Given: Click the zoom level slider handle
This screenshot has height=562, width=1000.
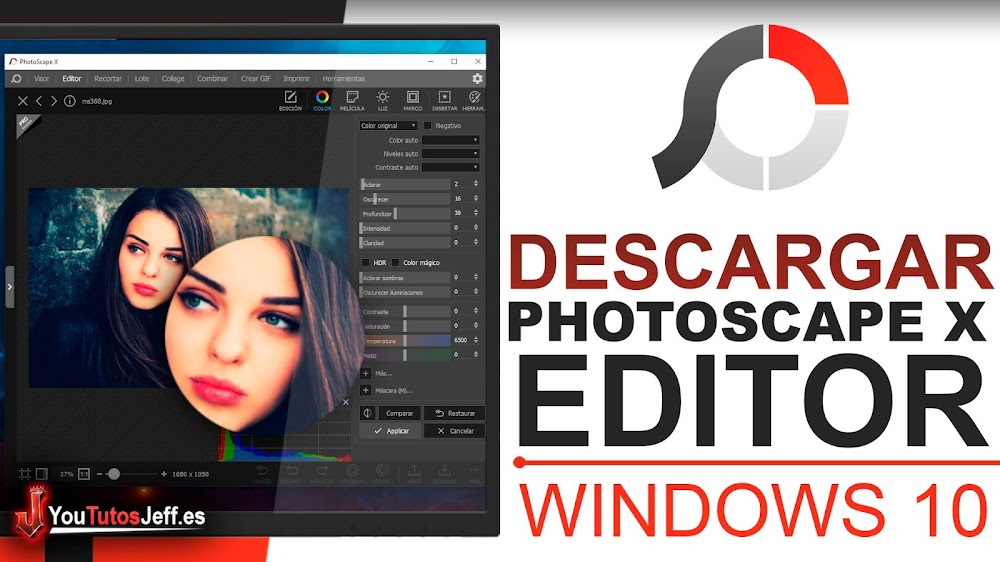Looking at the screenshot, I should coord(114,474).
